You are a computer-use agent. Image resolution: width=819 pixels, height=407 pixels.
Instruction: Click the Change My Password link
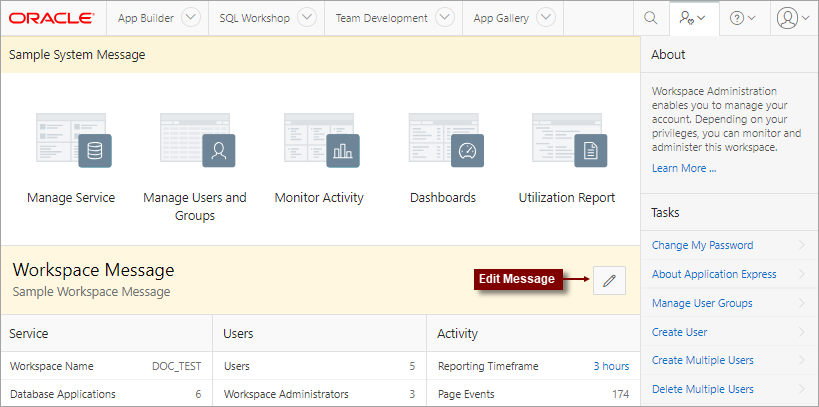703,245
